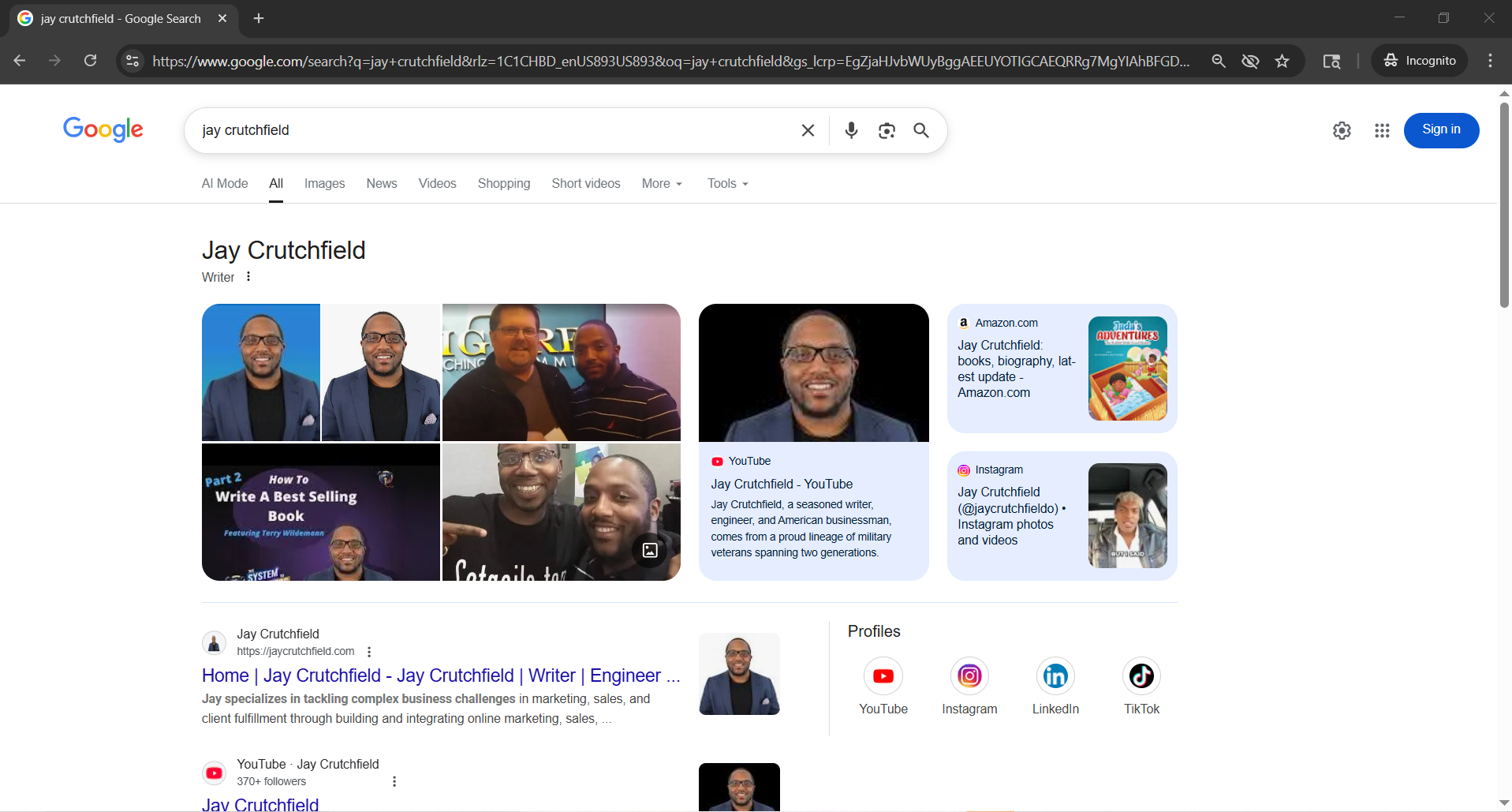
Task: Open the Google apps grid
Action: click(x=1381, y=130)
